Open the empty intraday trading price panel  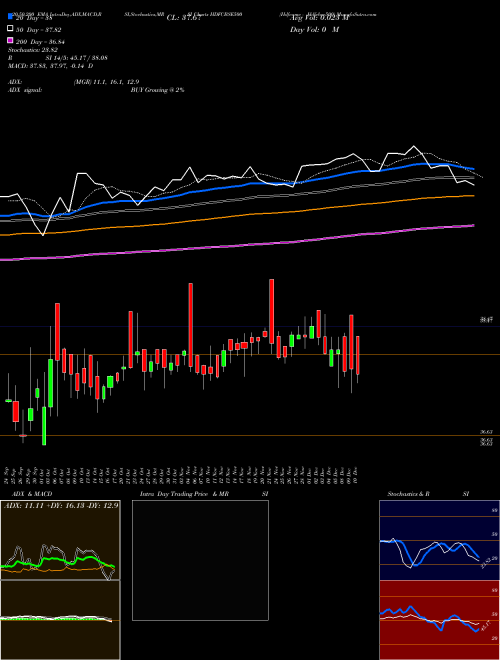200,560
